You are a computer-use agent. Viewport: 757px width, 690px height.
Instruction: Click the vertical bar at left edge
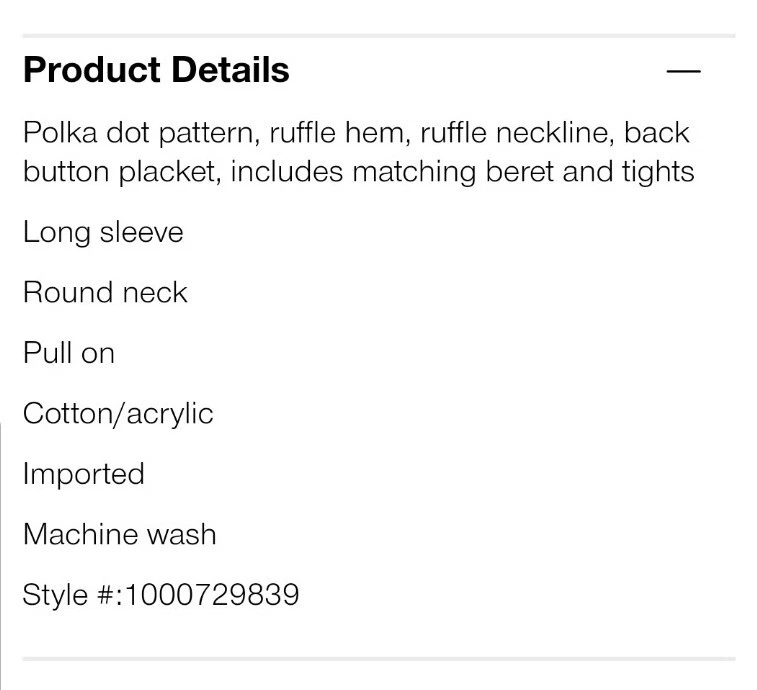pyautogui.click(x=1, y=550)
